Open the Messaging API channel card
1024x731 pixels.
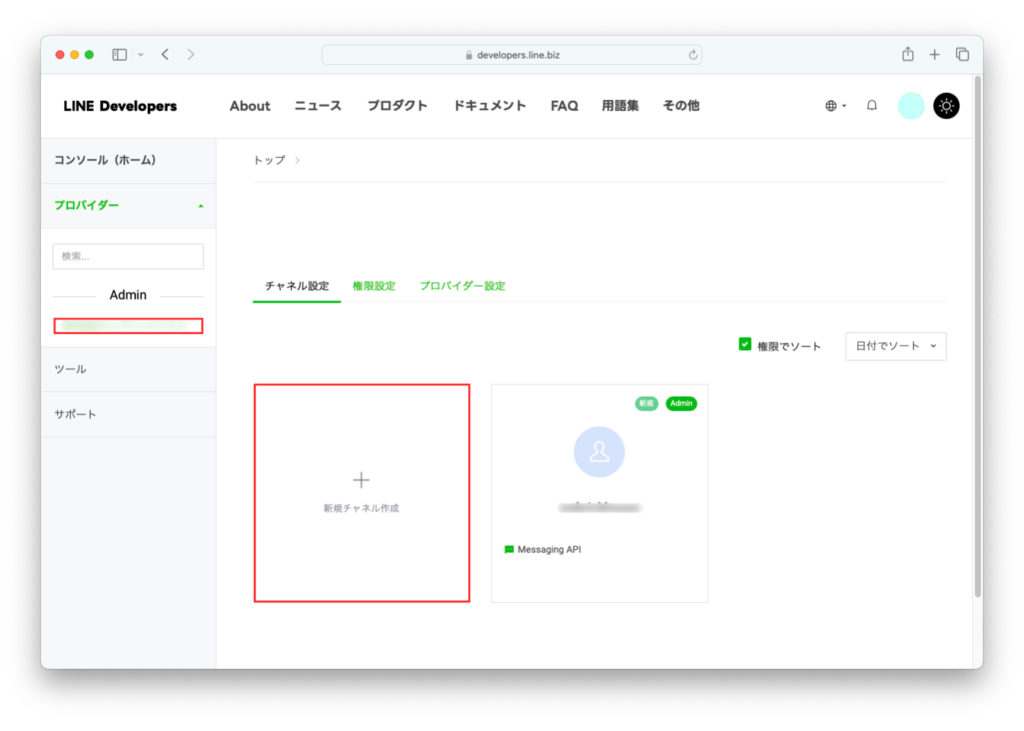[599, 493]
